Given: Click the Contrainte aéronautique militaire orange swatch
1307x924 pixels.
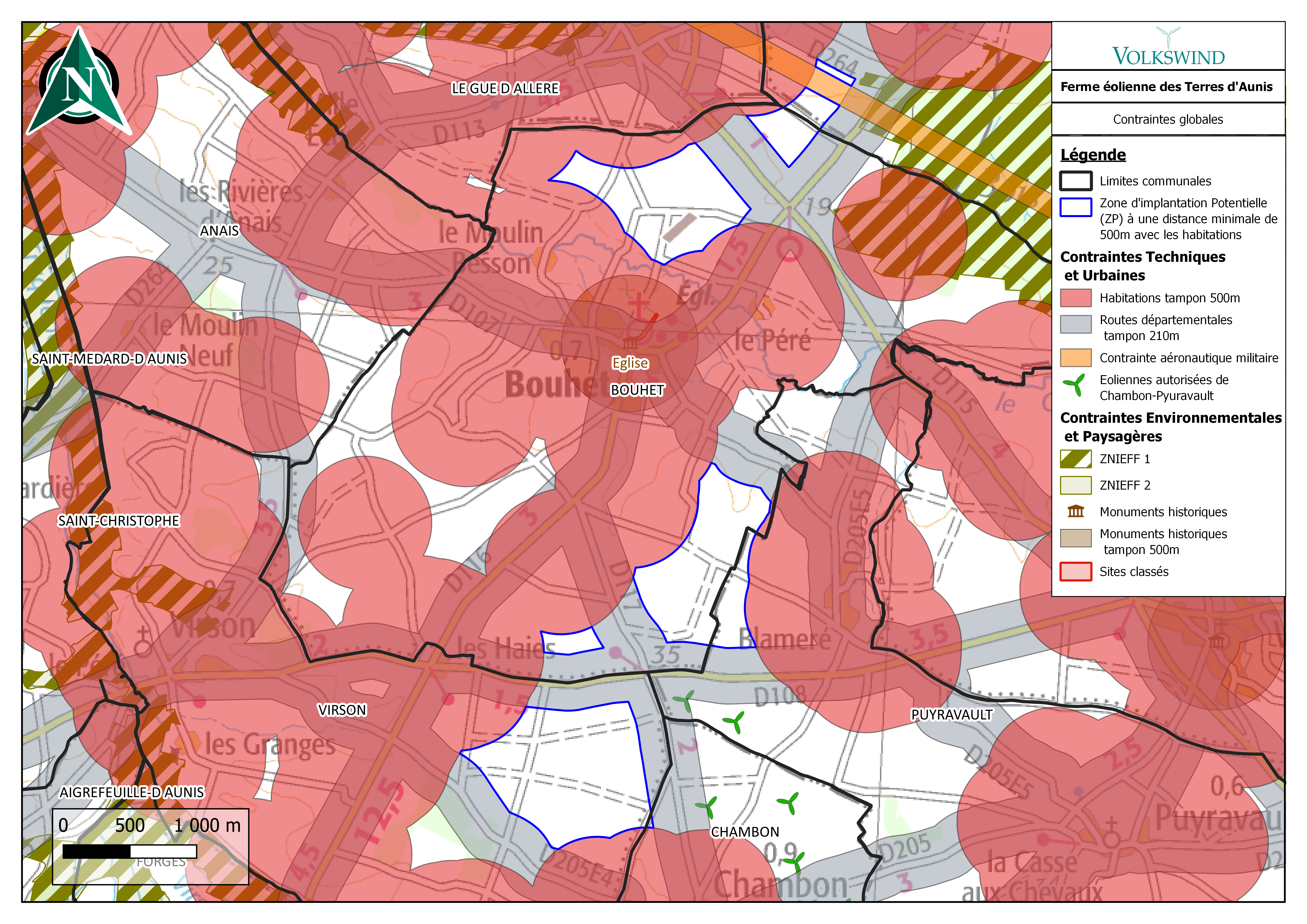Looking at the screenshot, I should point(1075,357).
